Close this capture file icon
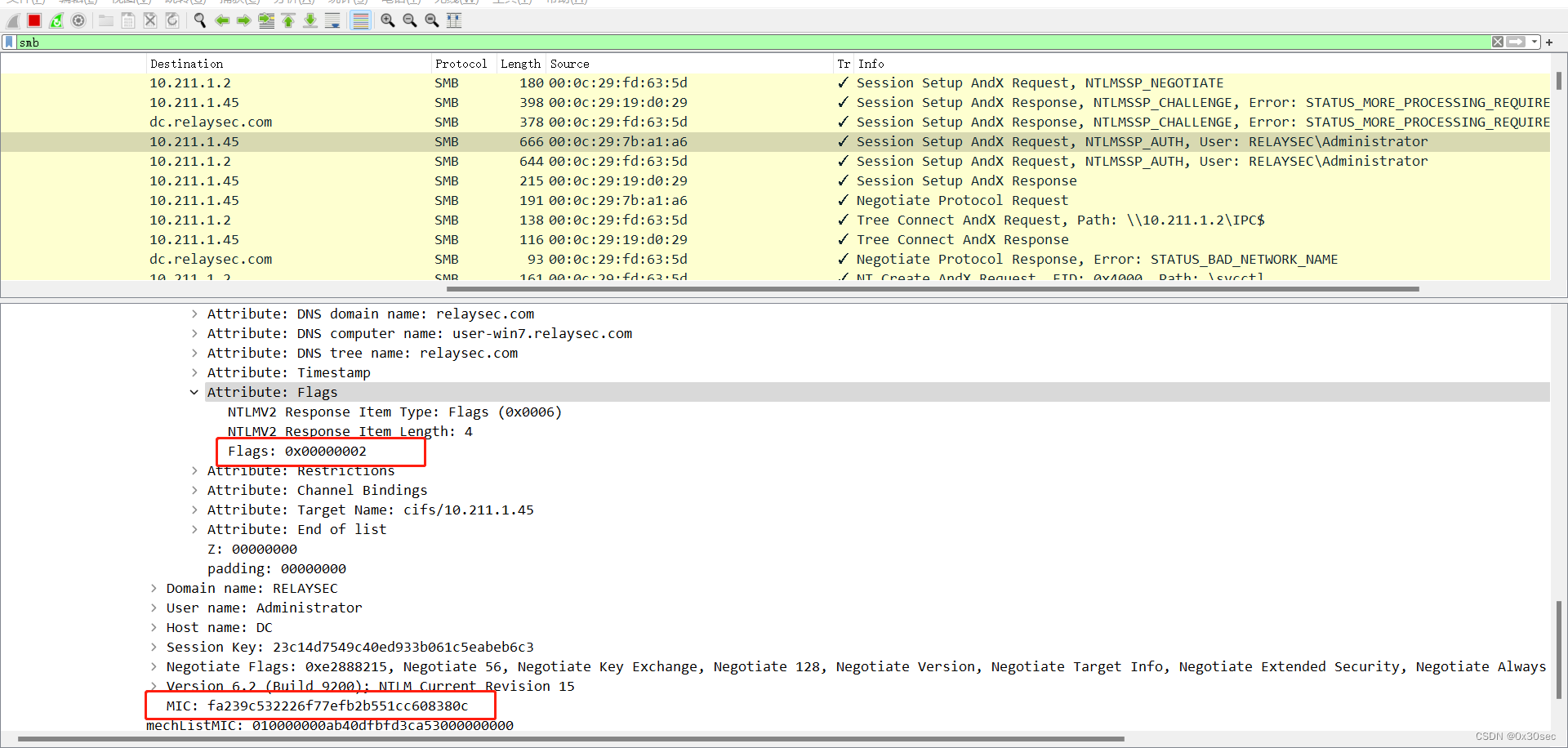This screenshot has height=748, width=1568. [x=150, y=20]
